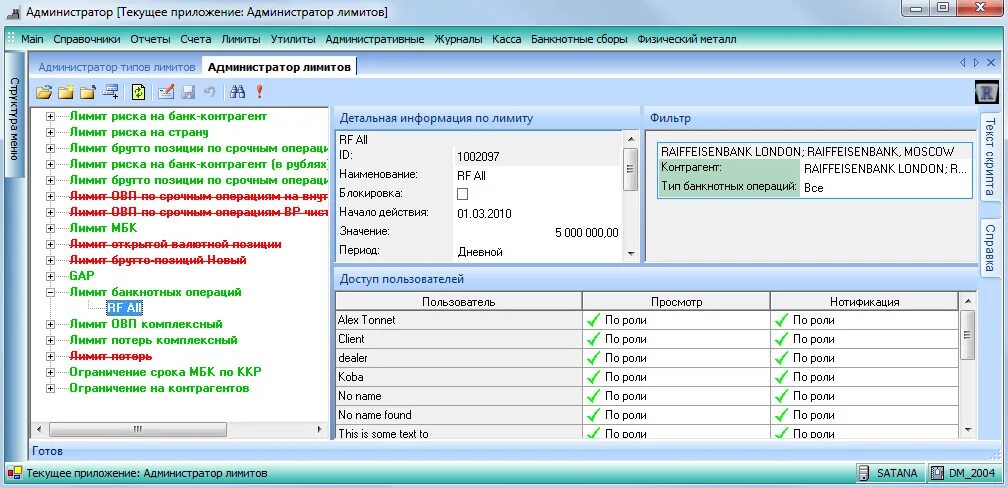Click the application icon in status bar
Viewport: 1008px width, 488px height.
[x=14, y=474]
